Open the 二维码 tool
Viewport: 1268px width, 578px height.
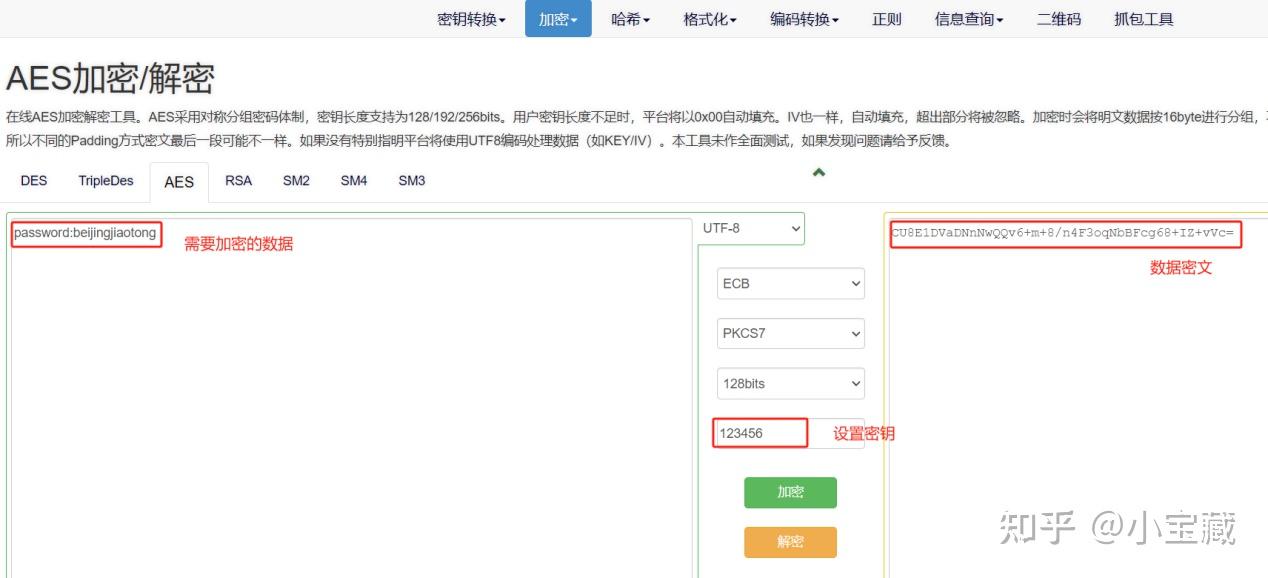point(1057,18)
